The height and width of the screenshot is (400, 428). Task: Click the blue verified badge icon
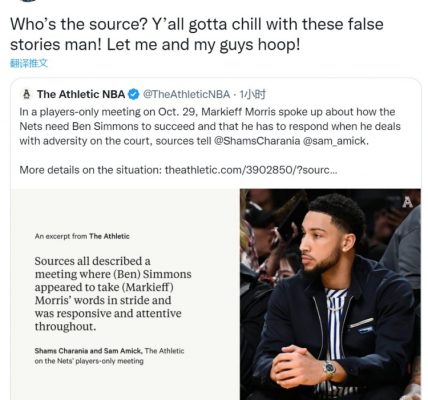click(134, 95)
